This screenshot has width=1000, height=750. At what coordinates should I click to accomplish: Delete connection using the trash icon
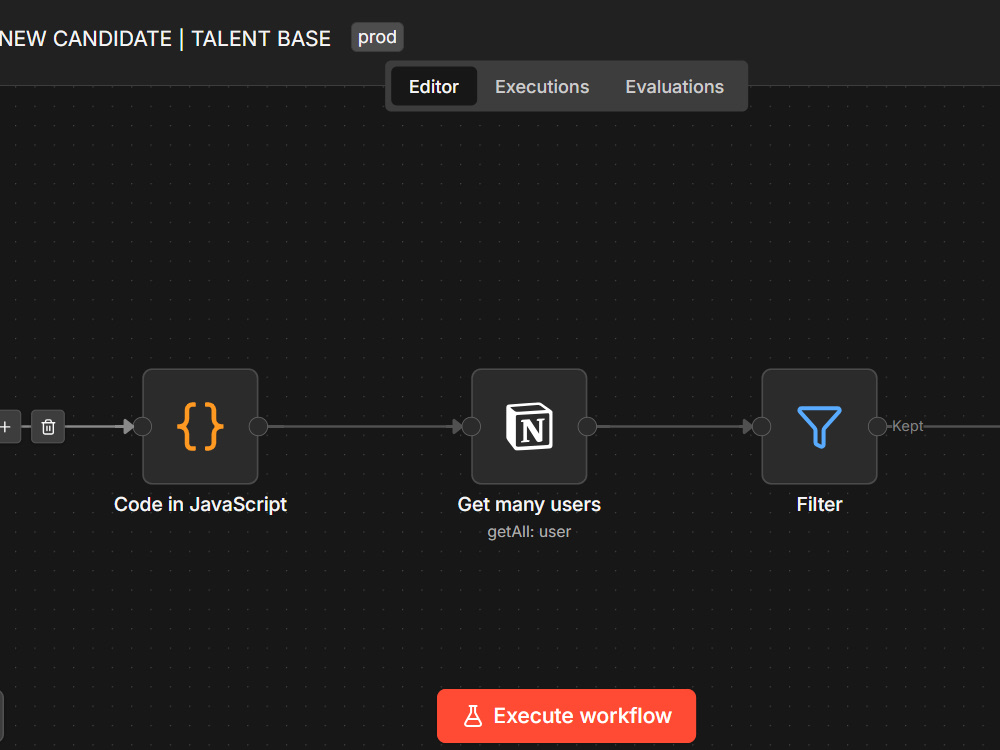tap(48, 427)
